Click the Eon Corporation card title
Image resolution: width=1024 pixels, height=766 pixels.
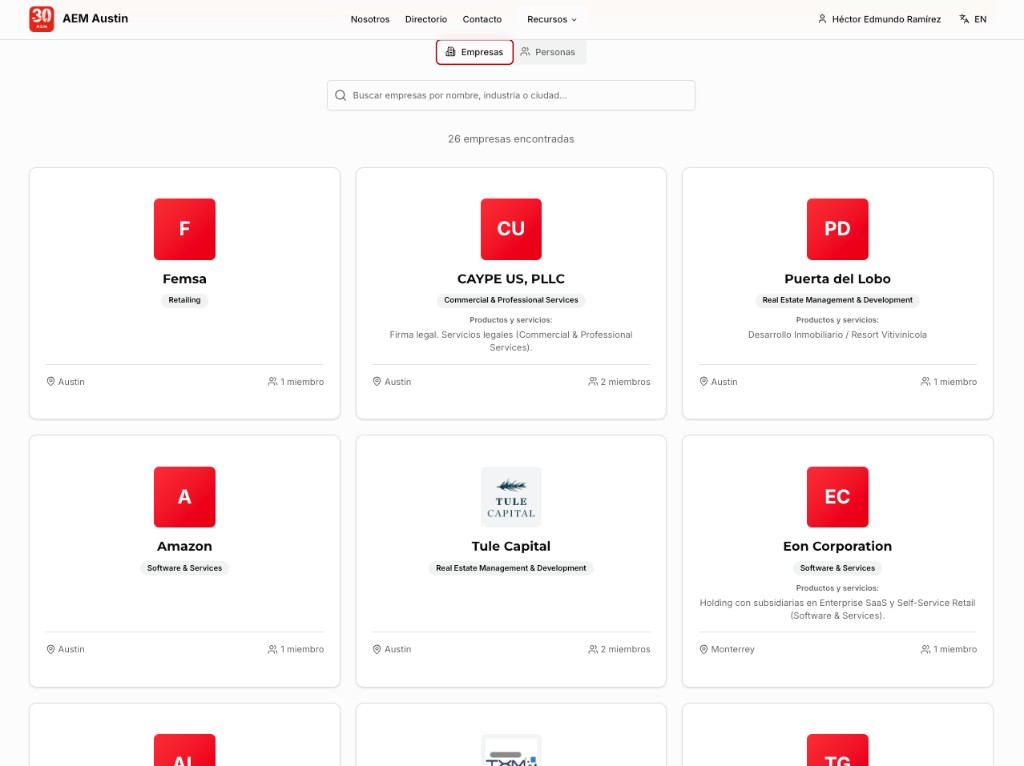click(837, 546)
